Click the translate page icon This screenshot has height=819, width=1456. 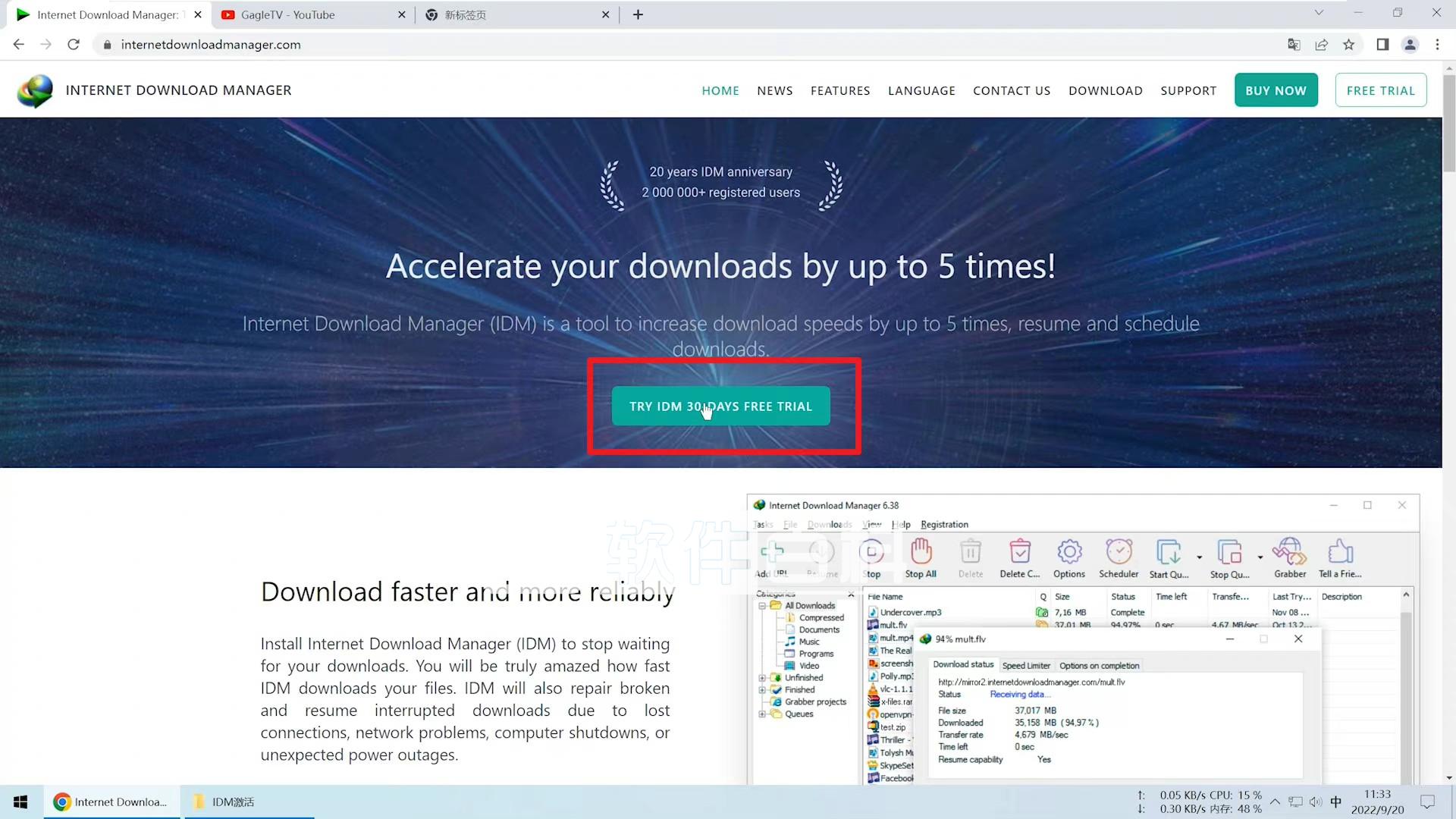1294,45
